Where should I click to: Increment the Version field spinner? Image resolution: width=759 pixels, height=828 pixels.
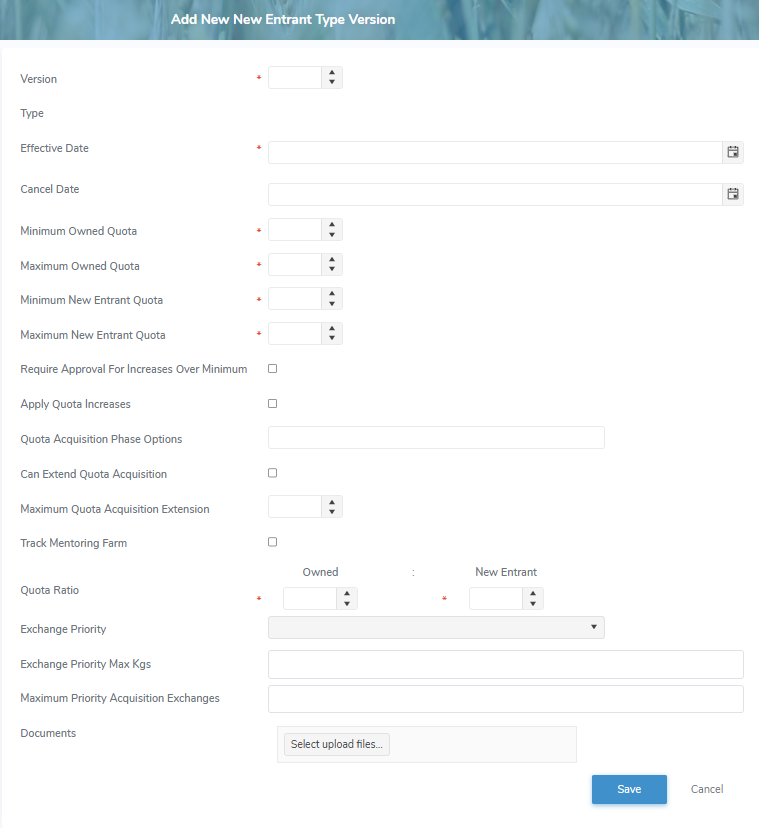click(334, 73)
